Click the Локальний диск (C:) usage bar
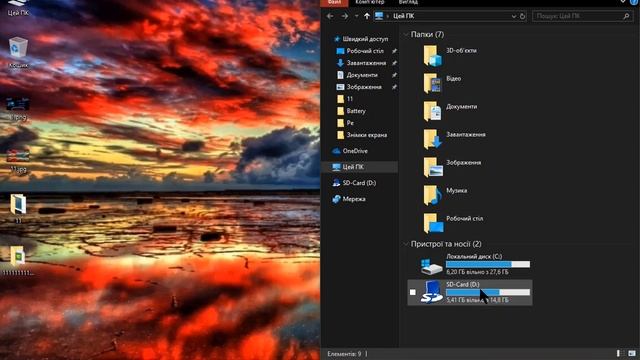This screenshot has width=640, height=360. point(488,264)
